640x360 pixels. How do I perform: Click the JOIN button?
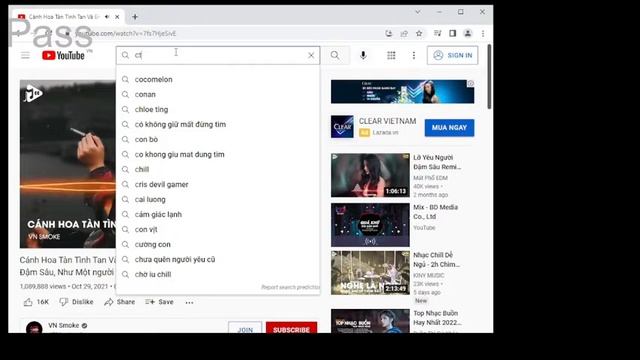(x=245, y=328)
